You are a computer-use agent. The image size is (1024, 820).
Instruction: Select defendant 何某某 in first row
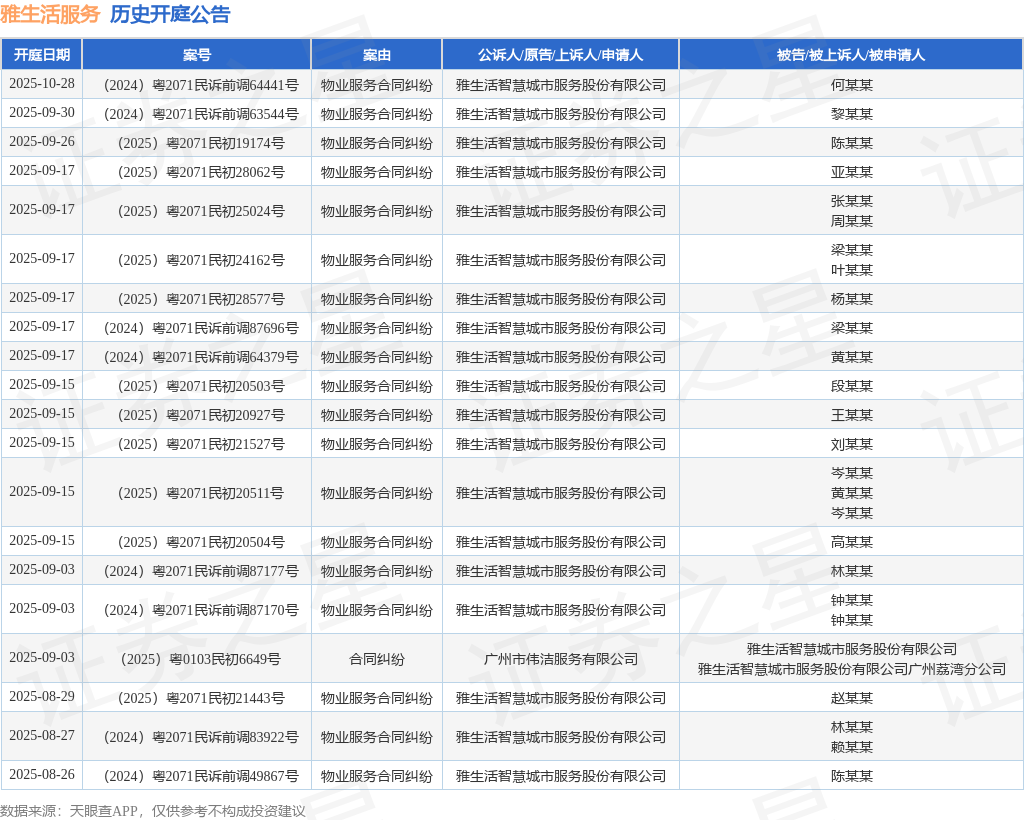[x=851, y=85]
